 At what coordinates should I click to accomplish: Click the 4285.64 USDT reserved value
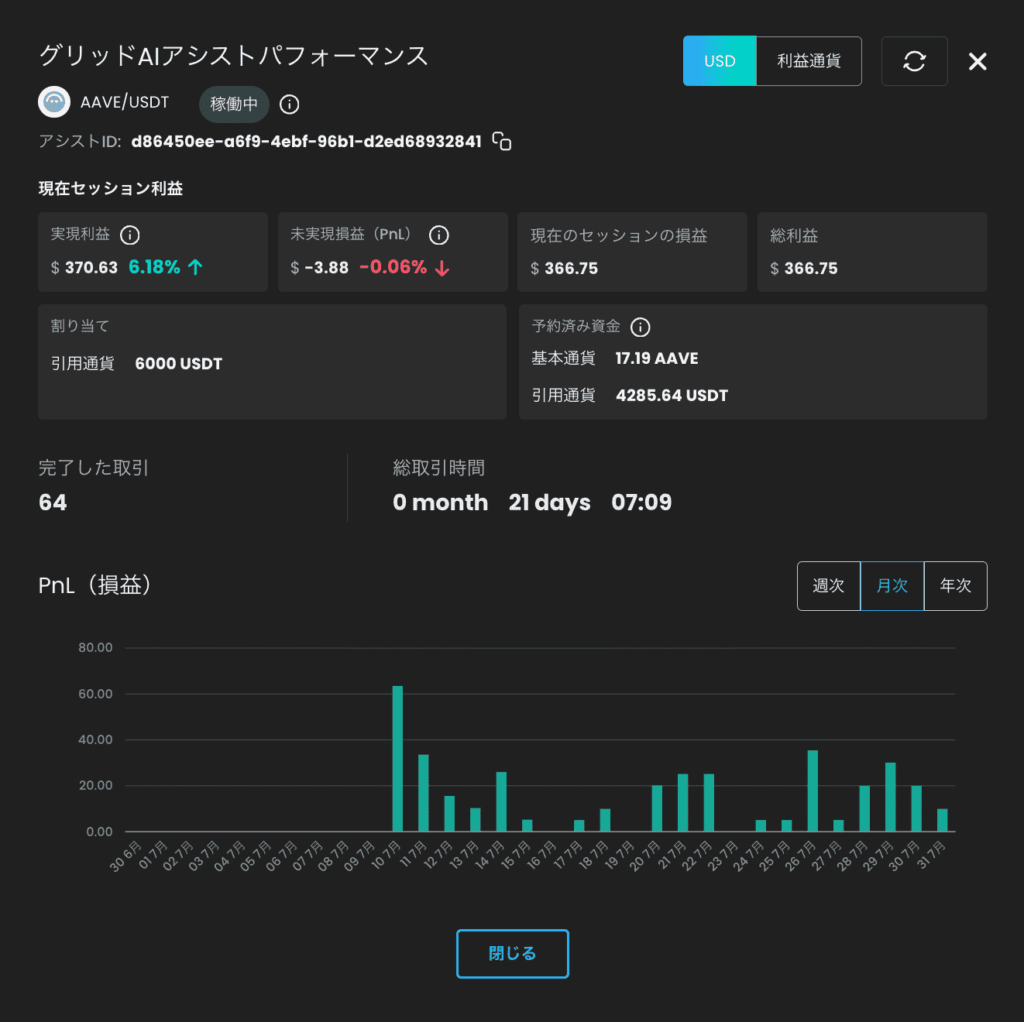(672, 396)
